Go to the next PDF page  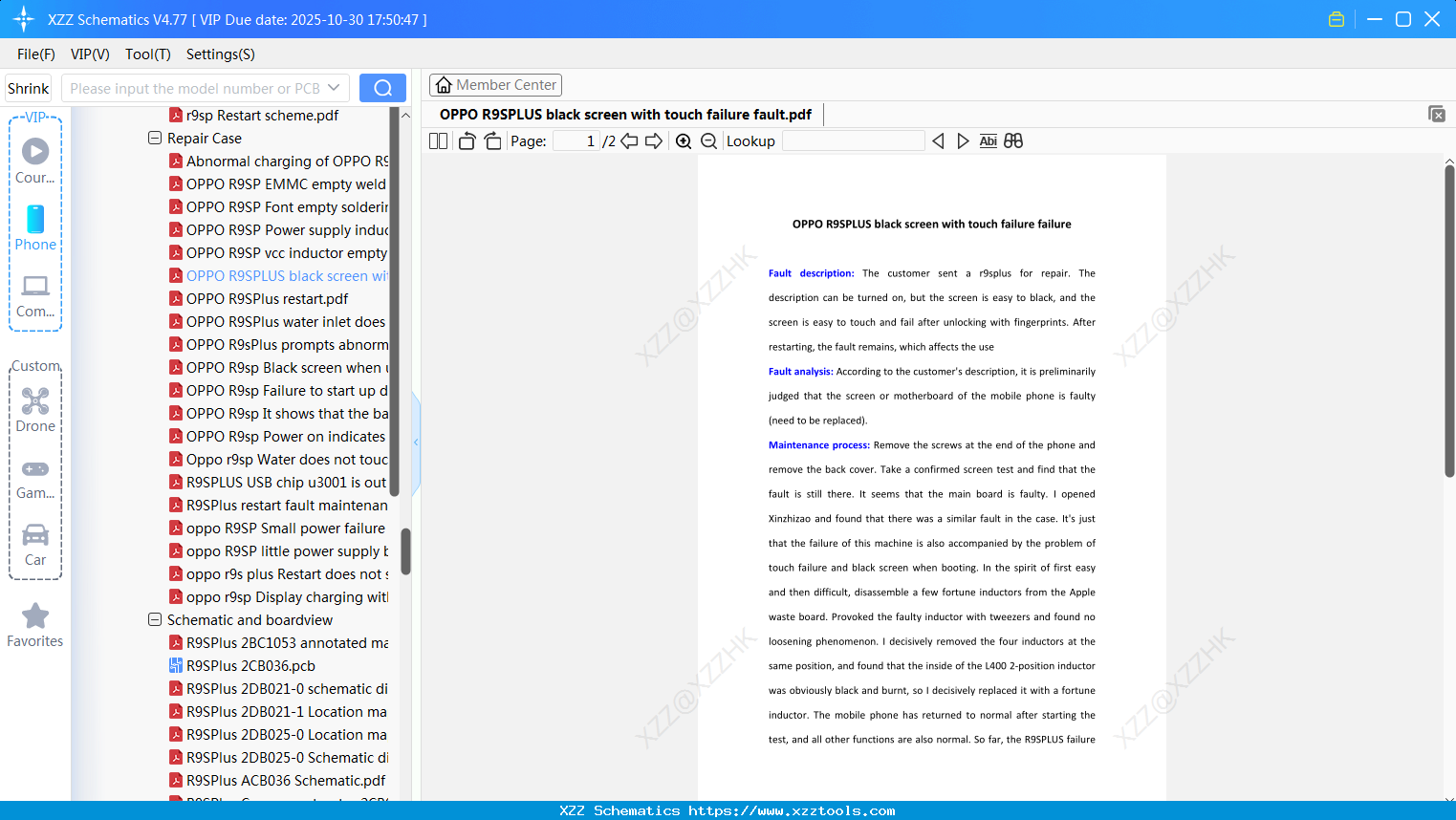(654, 141)
